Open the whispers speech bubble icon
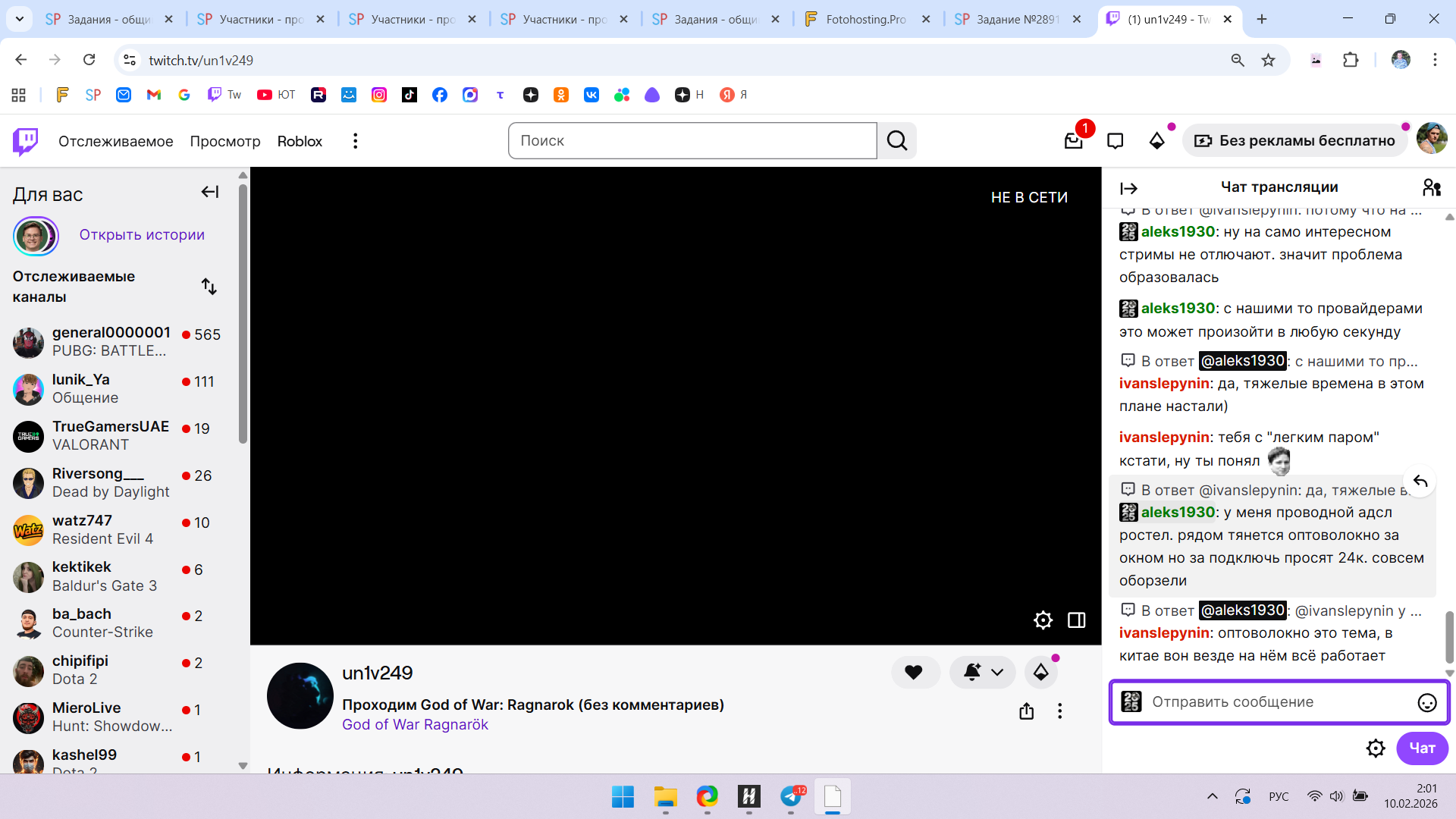 (x=1115, y=141)
